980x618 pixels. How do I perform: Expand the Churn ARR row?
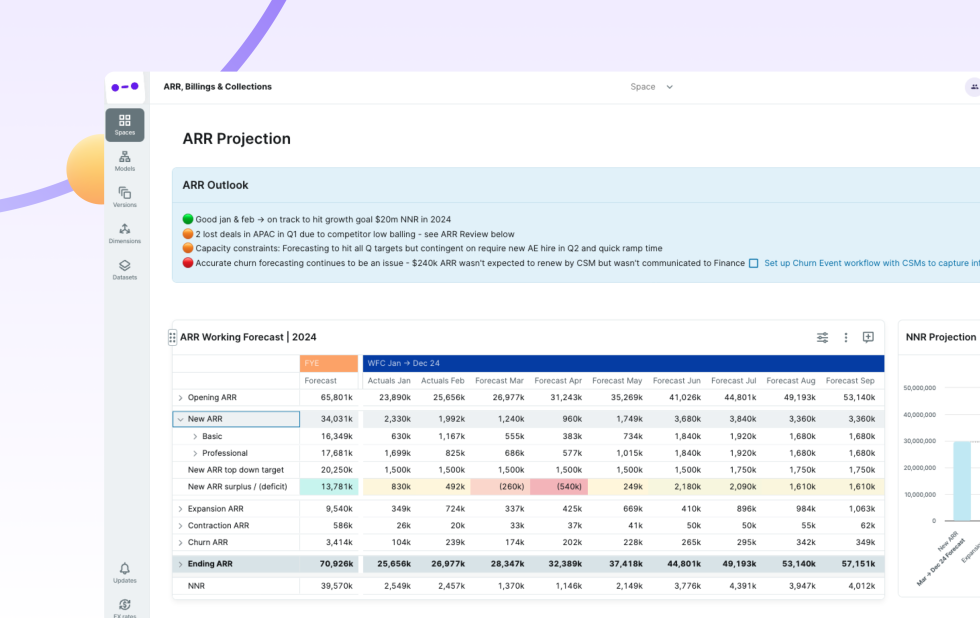(x=181, y=543)
